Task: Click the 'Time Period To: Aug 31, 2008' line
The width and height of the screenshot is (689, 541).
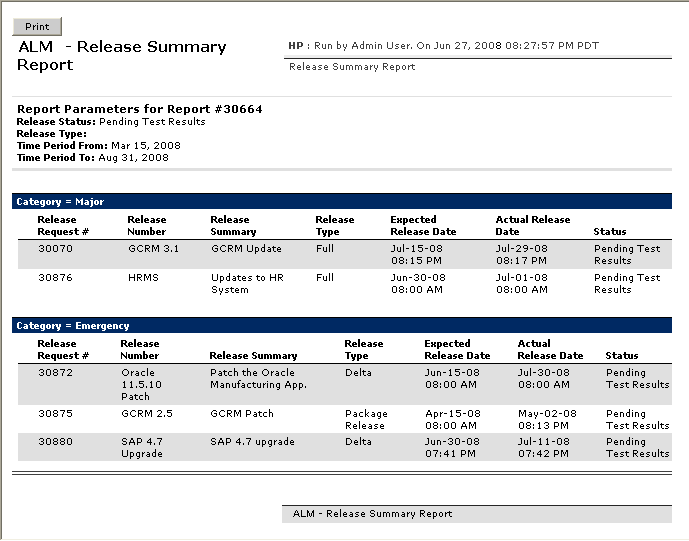Action: click(x=93, y=158)
